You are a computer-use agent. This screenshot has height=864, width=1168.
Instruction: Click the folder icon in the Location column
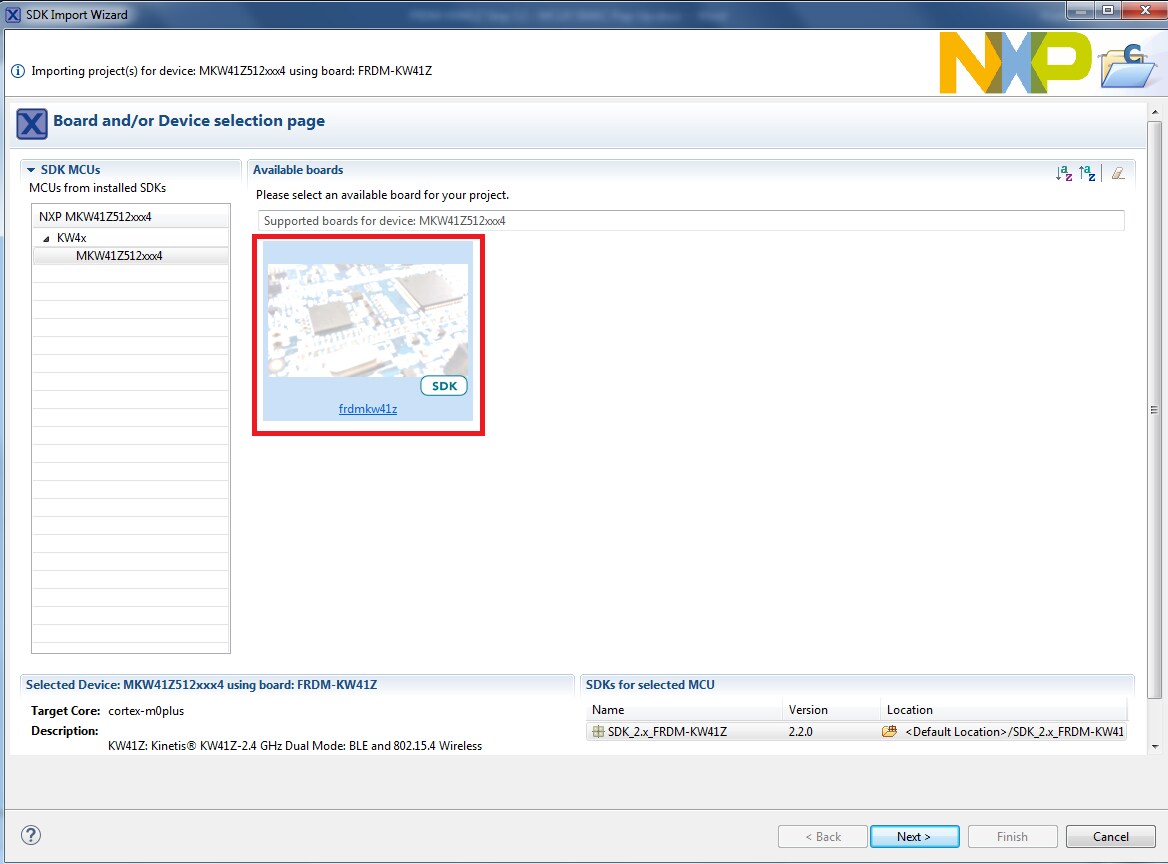889,731
